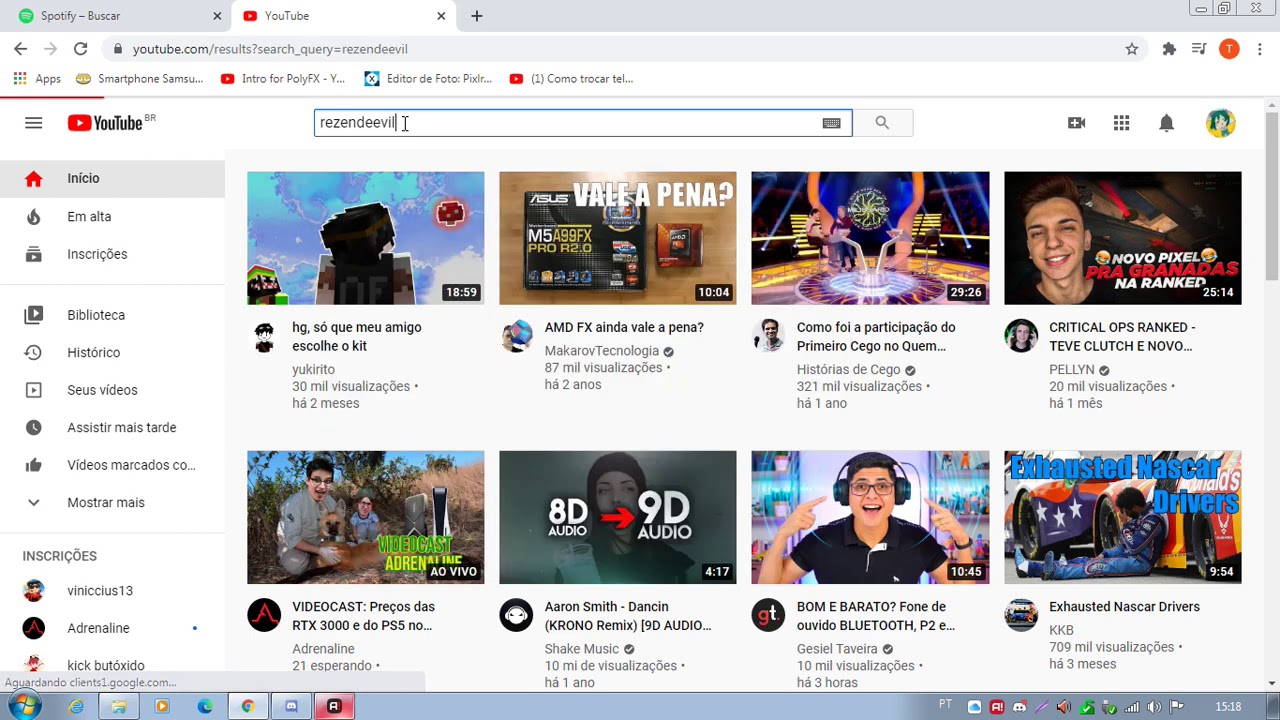1280x720 pixels.
Task: Click title 'hg, só que meu amigo escolhe o kit'
Action: [x=357, y=337]
